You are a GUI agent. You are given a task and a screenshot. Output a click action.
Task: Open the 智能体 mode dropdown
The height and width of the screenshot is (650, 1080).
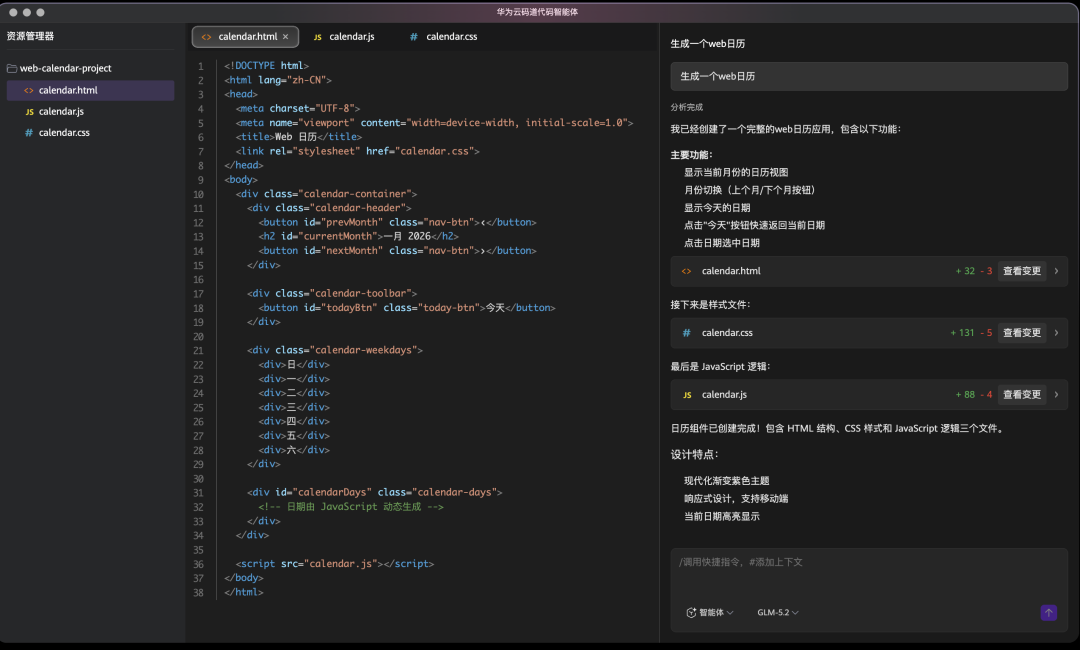click(x=710, y=613)
